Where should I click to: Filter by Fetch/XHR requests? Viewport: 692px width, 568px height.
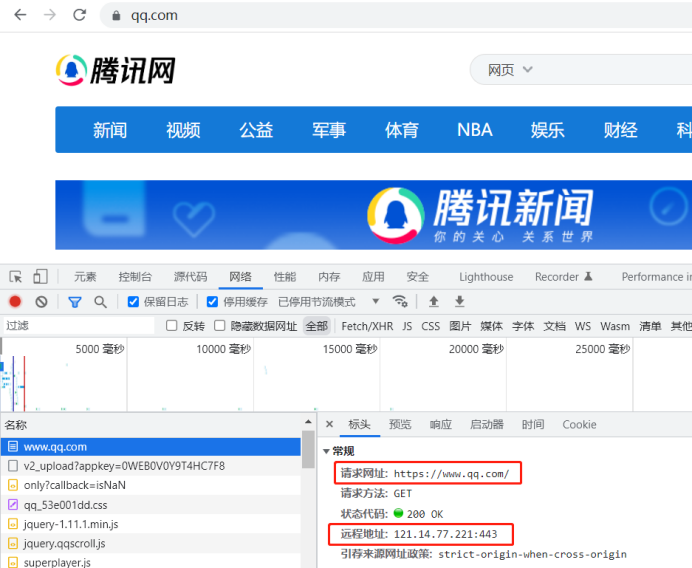click(x=367, y=326)
